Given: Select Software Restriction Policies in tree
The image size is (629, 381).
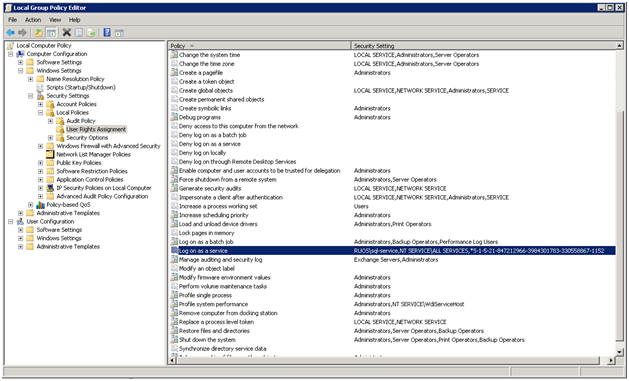Looking at the screenshot, I should tap(92, 171).
